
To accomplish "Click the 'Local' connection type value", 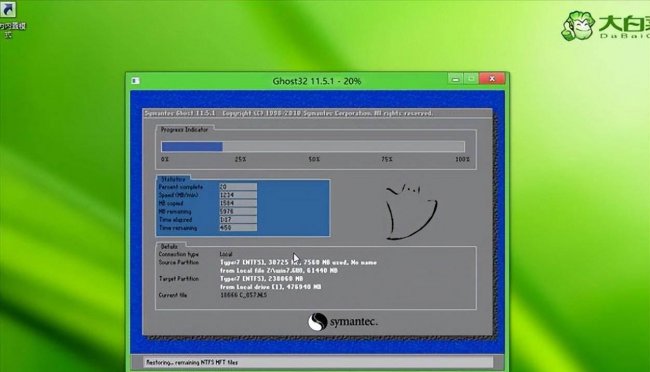I will pyautogui.click(x=226, y=254).
